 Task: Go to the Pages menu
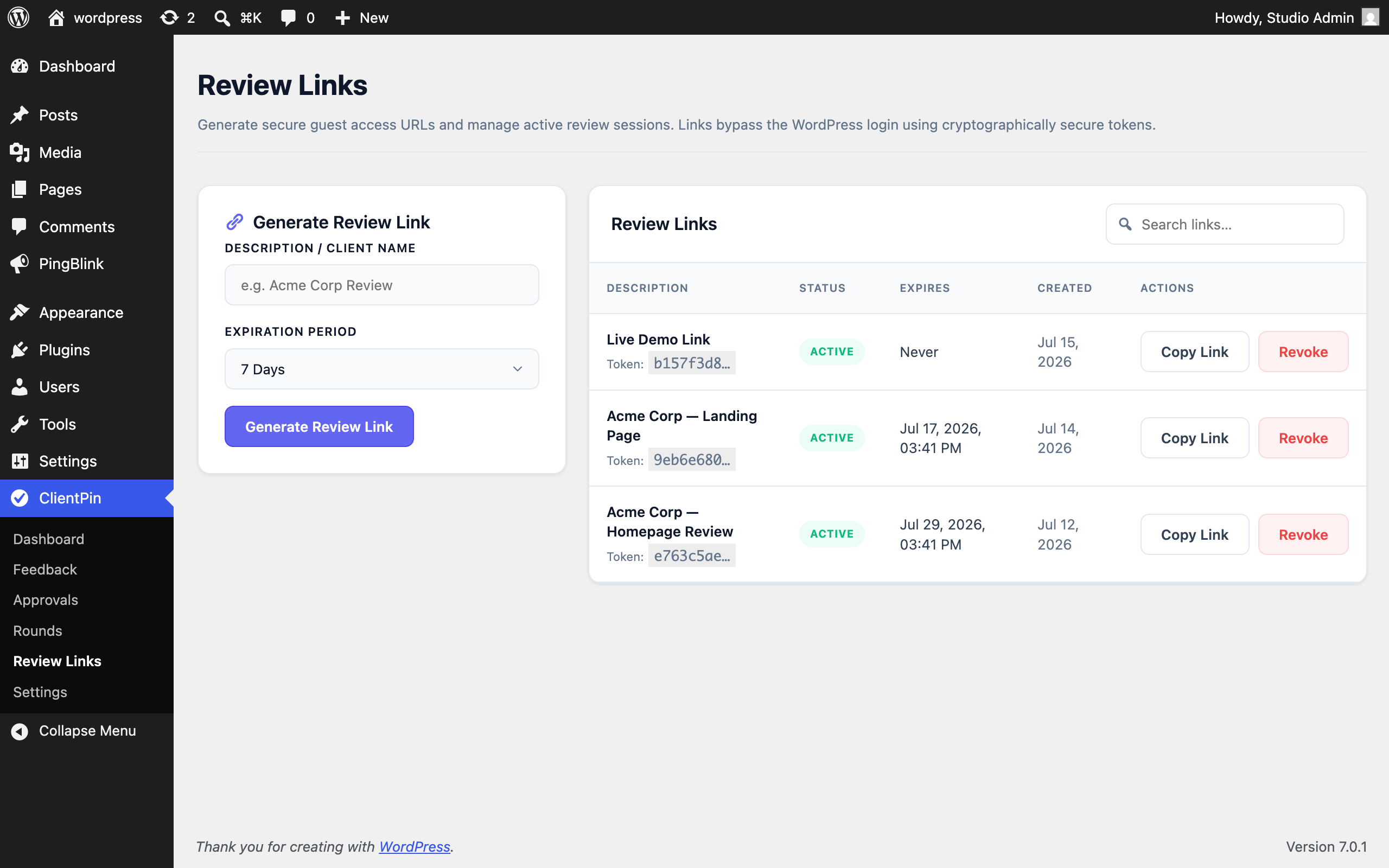tap(87, 189)
